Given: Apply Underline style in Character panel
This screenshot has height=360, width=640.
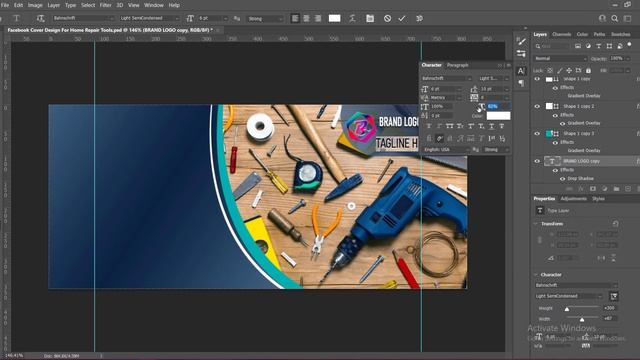Looking at the screenshot, I should coord(491,127).
